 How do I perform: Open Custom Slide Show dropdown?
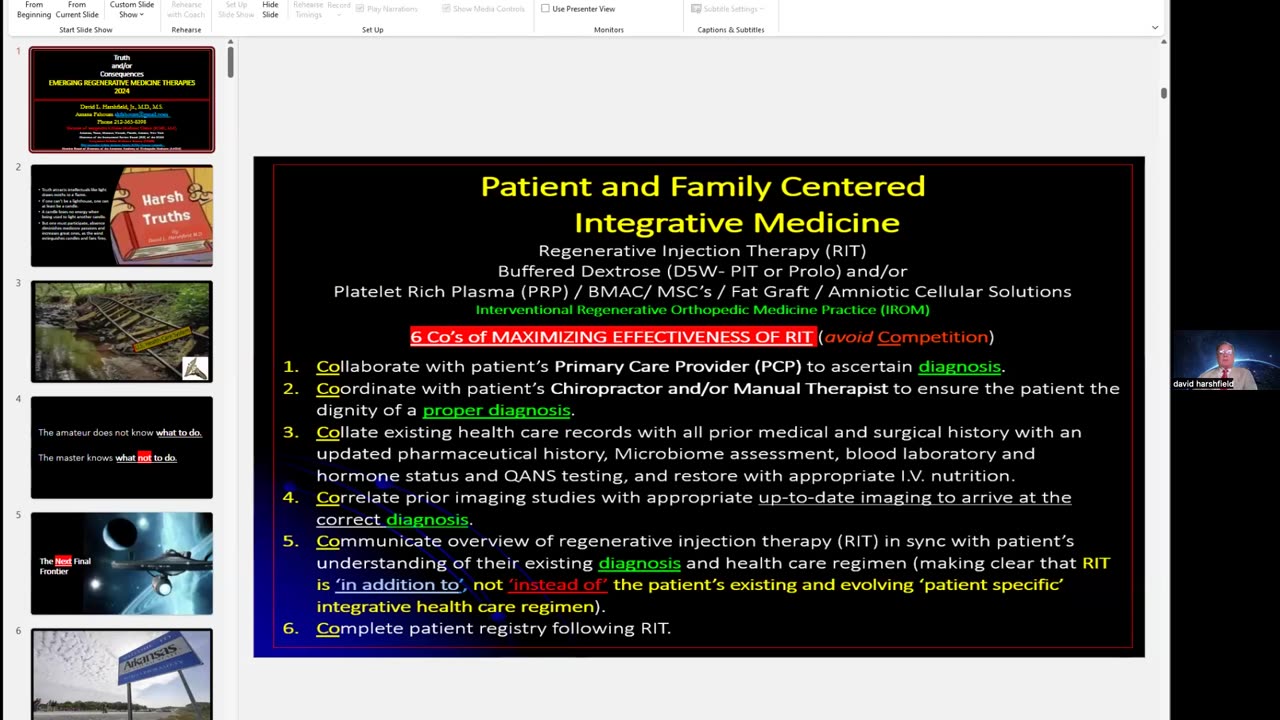click(132, 10)
